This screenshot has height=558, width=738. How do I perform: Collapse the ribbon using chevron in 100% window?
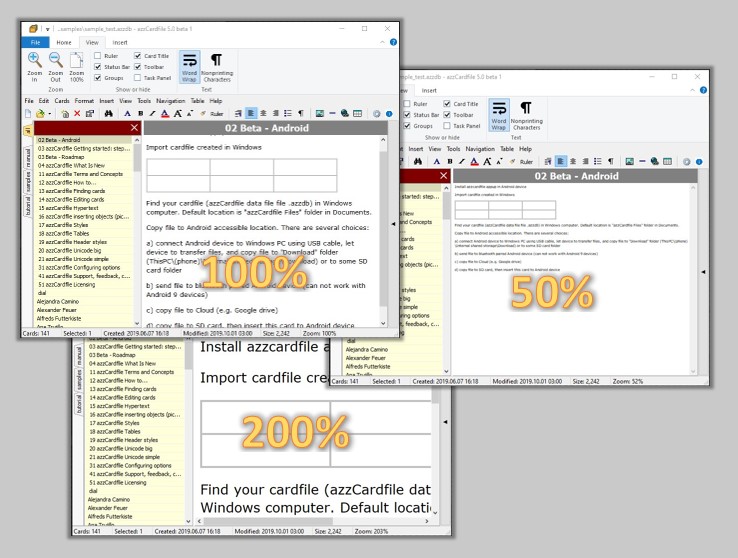(382, 42)
